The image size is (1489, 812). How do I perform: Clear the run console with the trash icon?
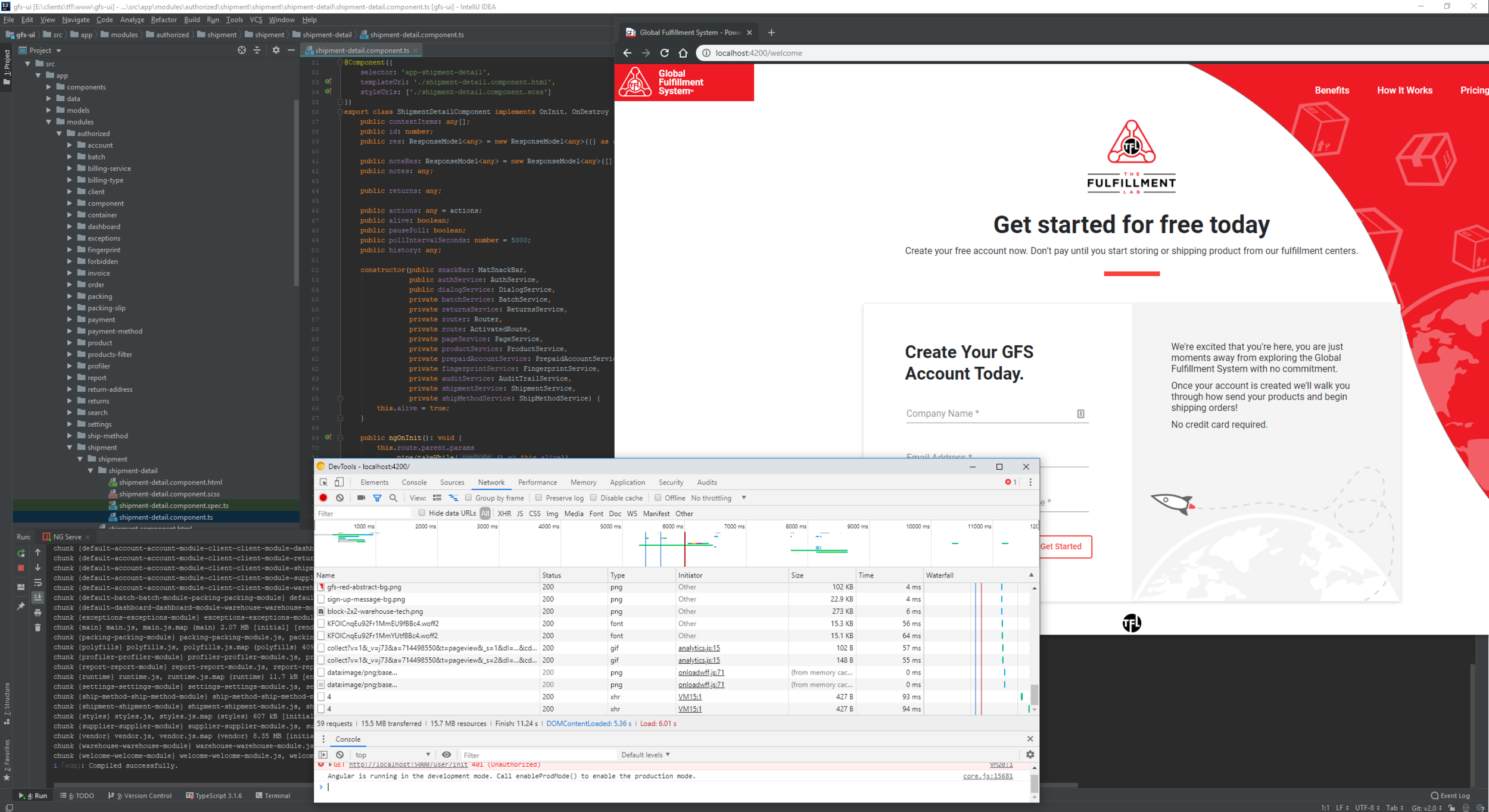38,627
